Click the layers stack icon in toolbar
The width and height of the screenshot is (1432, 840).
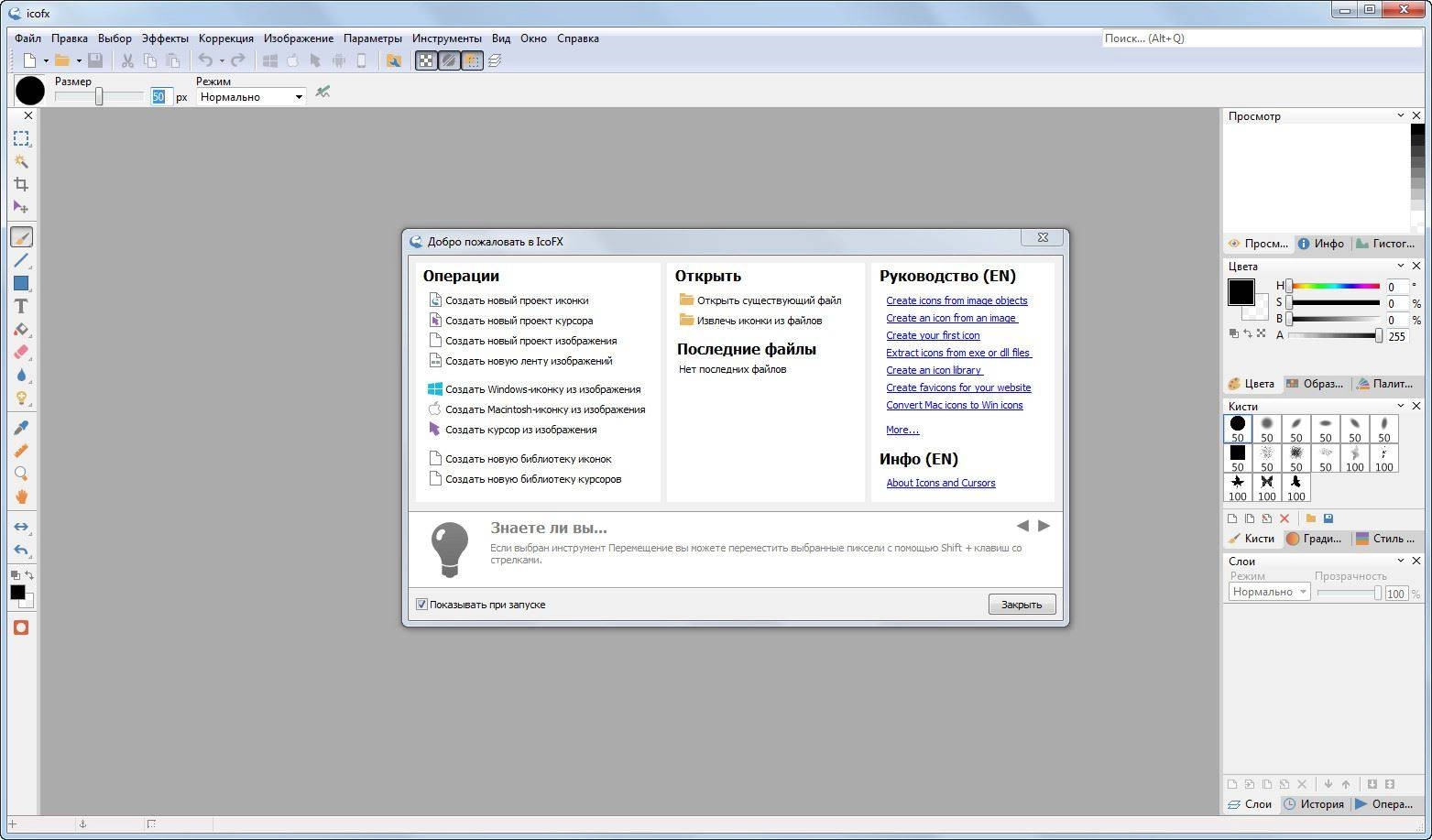click(x=495, y=60)
